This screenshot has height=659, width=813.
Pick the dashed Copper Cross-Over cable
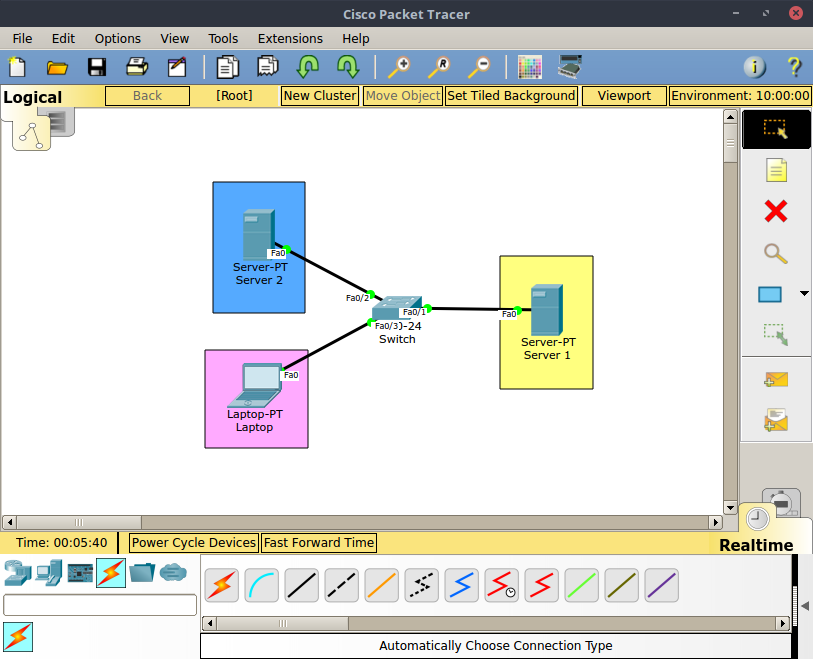coord(341,585)
